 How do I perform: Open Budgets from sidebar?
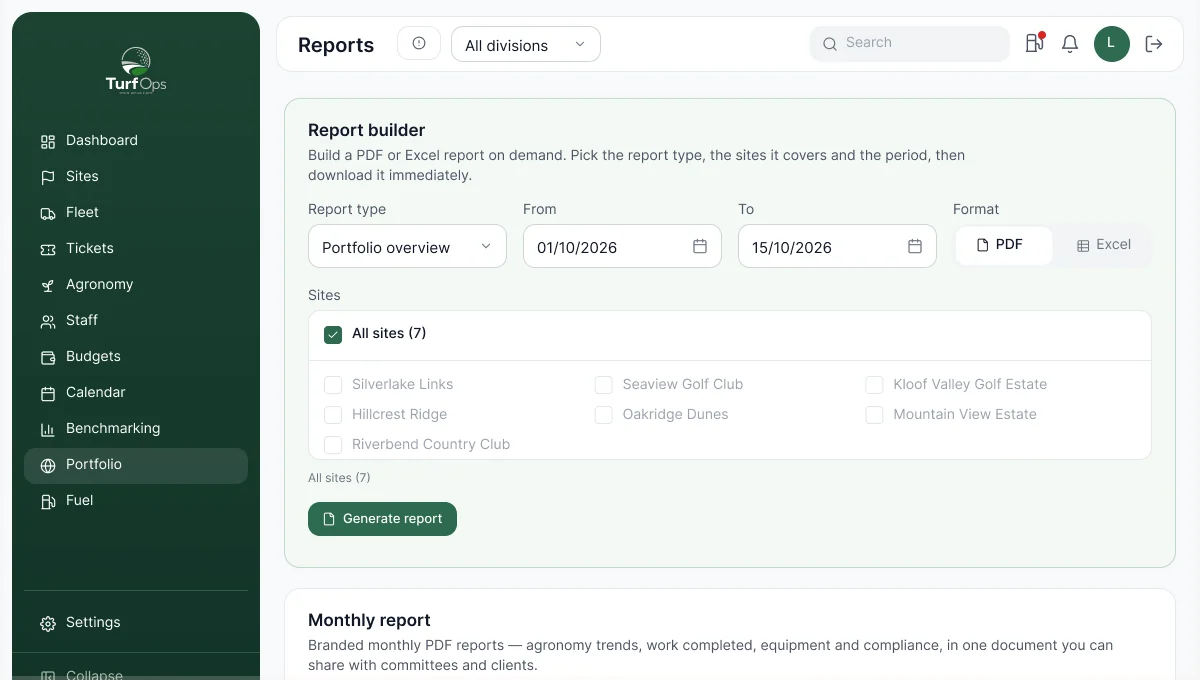(136, 357)
